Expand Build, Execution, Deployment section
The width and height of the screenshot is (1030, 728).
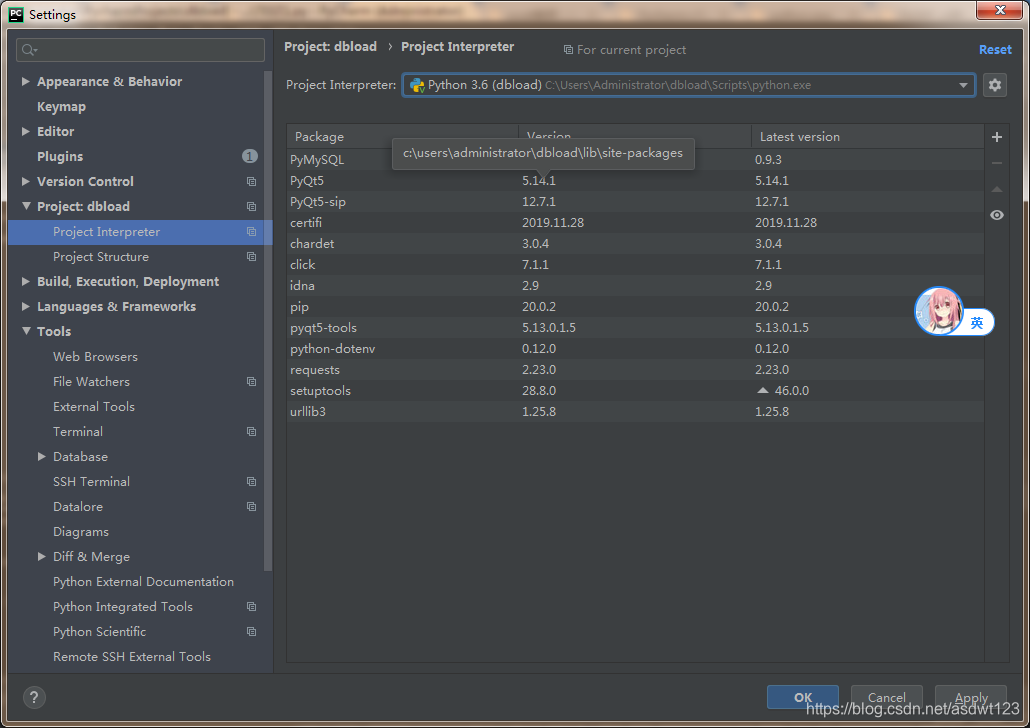coord(26,281)
